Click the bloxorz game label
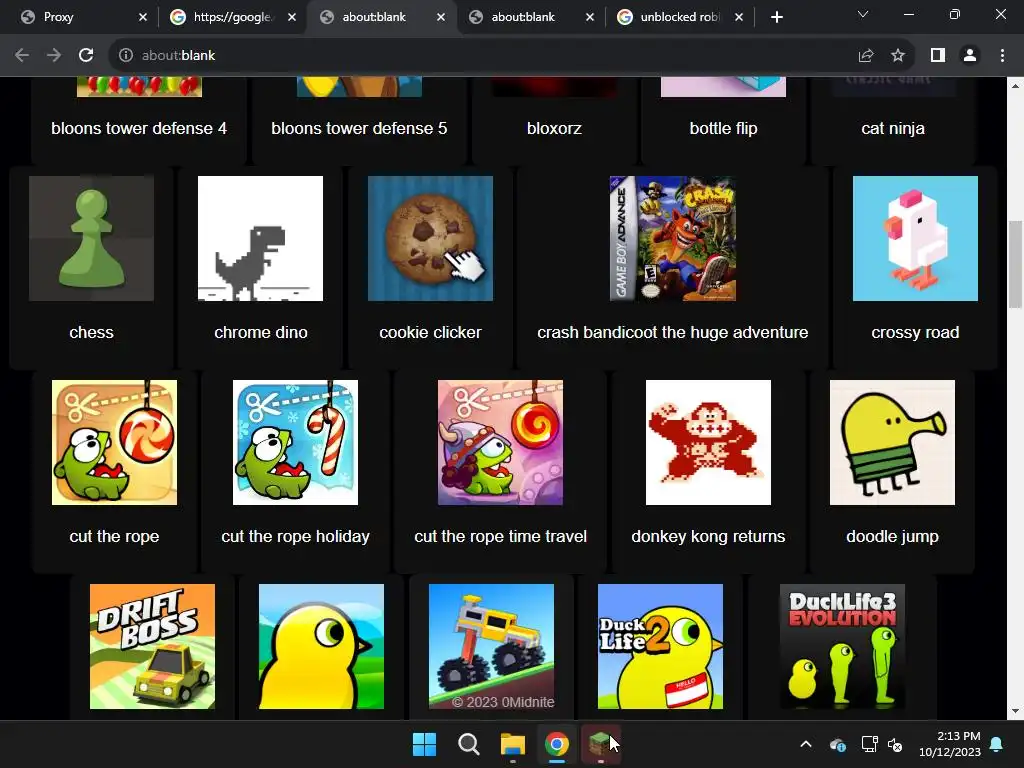 pyautogui.click(x=554, y=128)
